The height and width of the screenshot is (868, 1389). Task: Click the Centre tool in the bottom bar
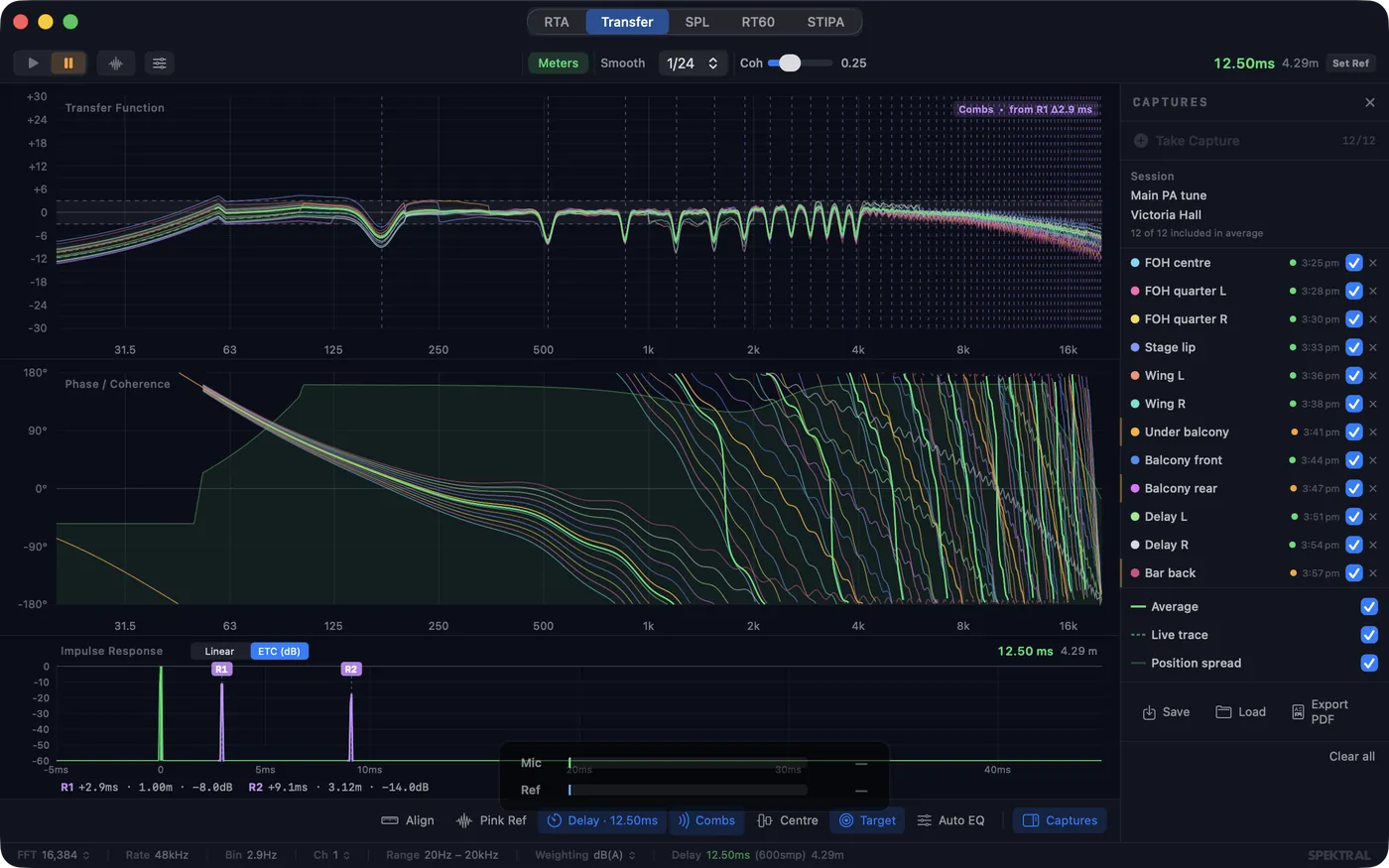pos(788,820)
